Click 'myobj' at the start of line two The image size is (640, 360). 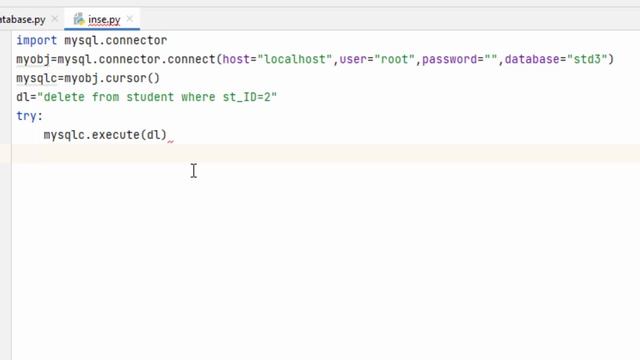(33, 60)
